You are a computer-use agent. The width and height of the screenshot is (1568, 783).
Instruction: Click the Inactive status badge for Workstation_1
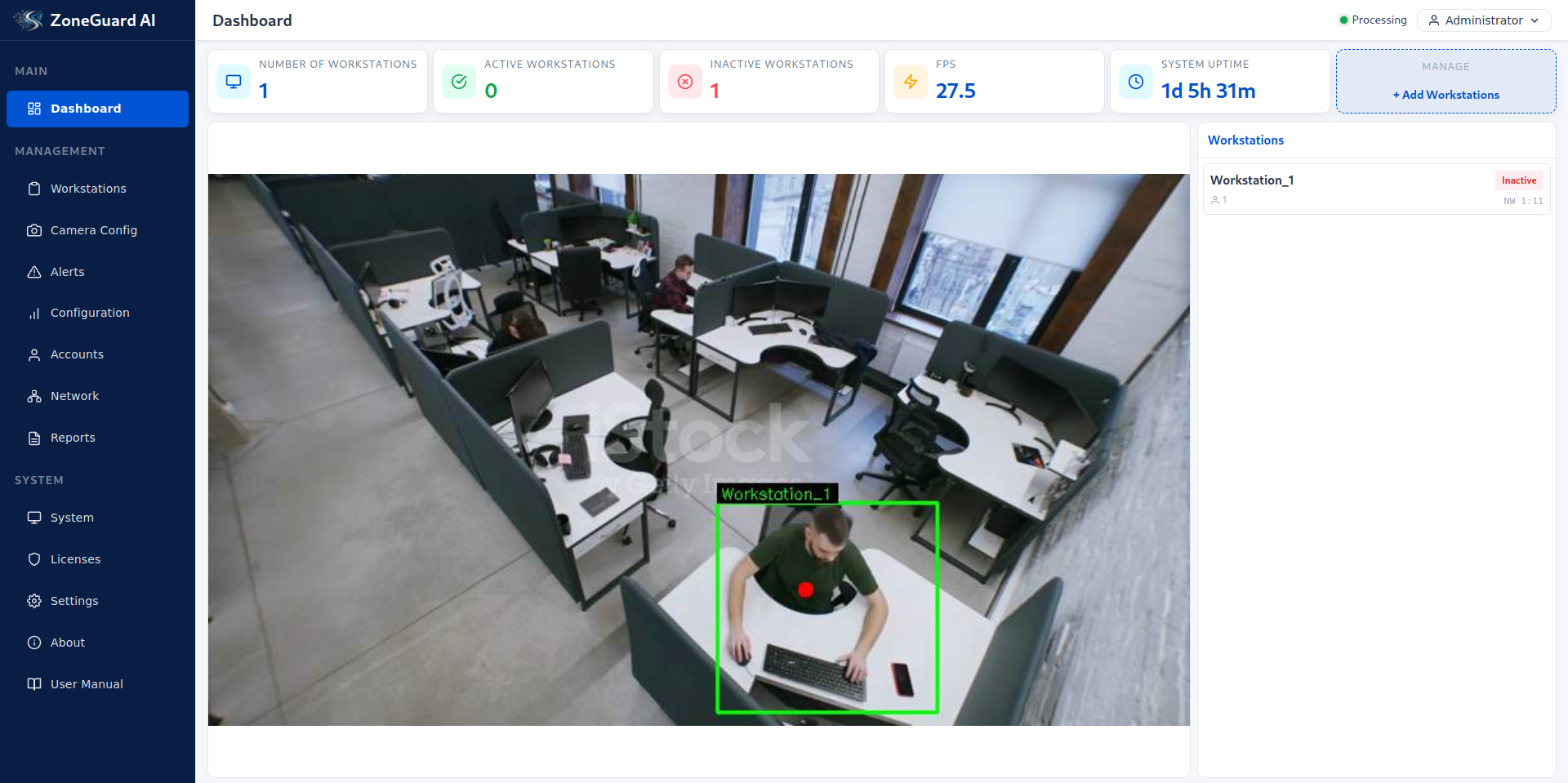tap(1519, 180)
